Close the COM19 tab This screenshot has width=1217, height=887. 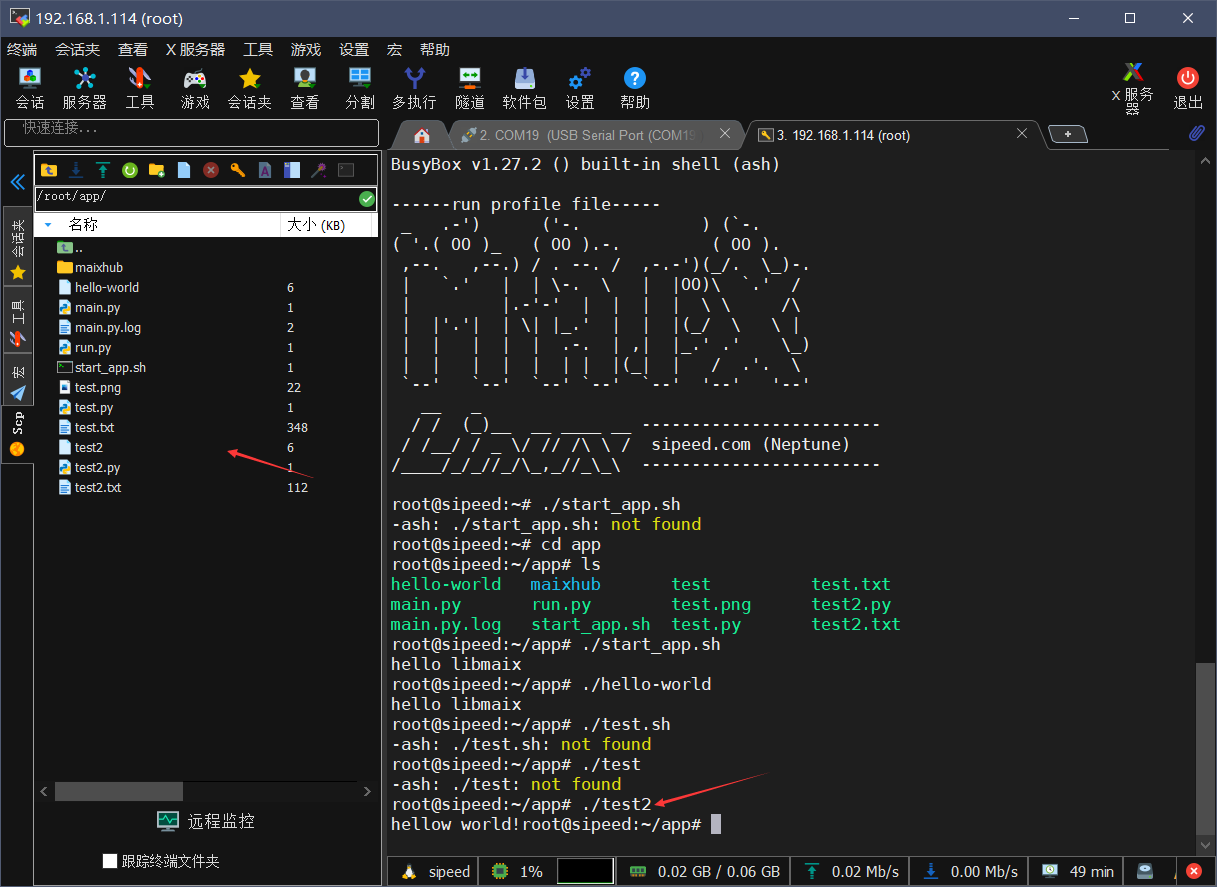click(x=724, y=133)
